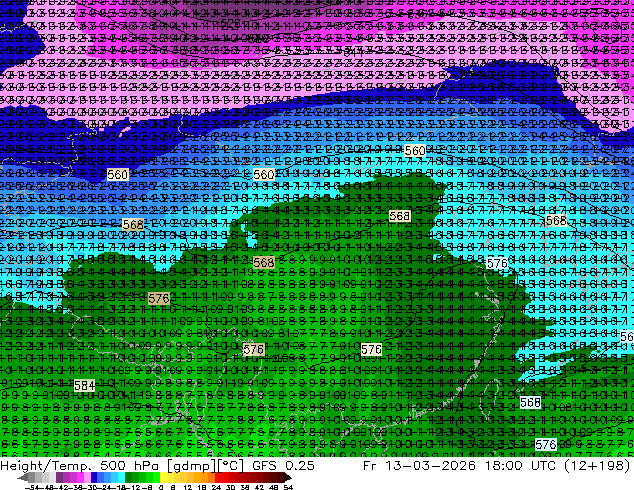Viewport: 634px width, 490px height.
Task: Pick the dark green legend swatch
Action: [129, 477]
